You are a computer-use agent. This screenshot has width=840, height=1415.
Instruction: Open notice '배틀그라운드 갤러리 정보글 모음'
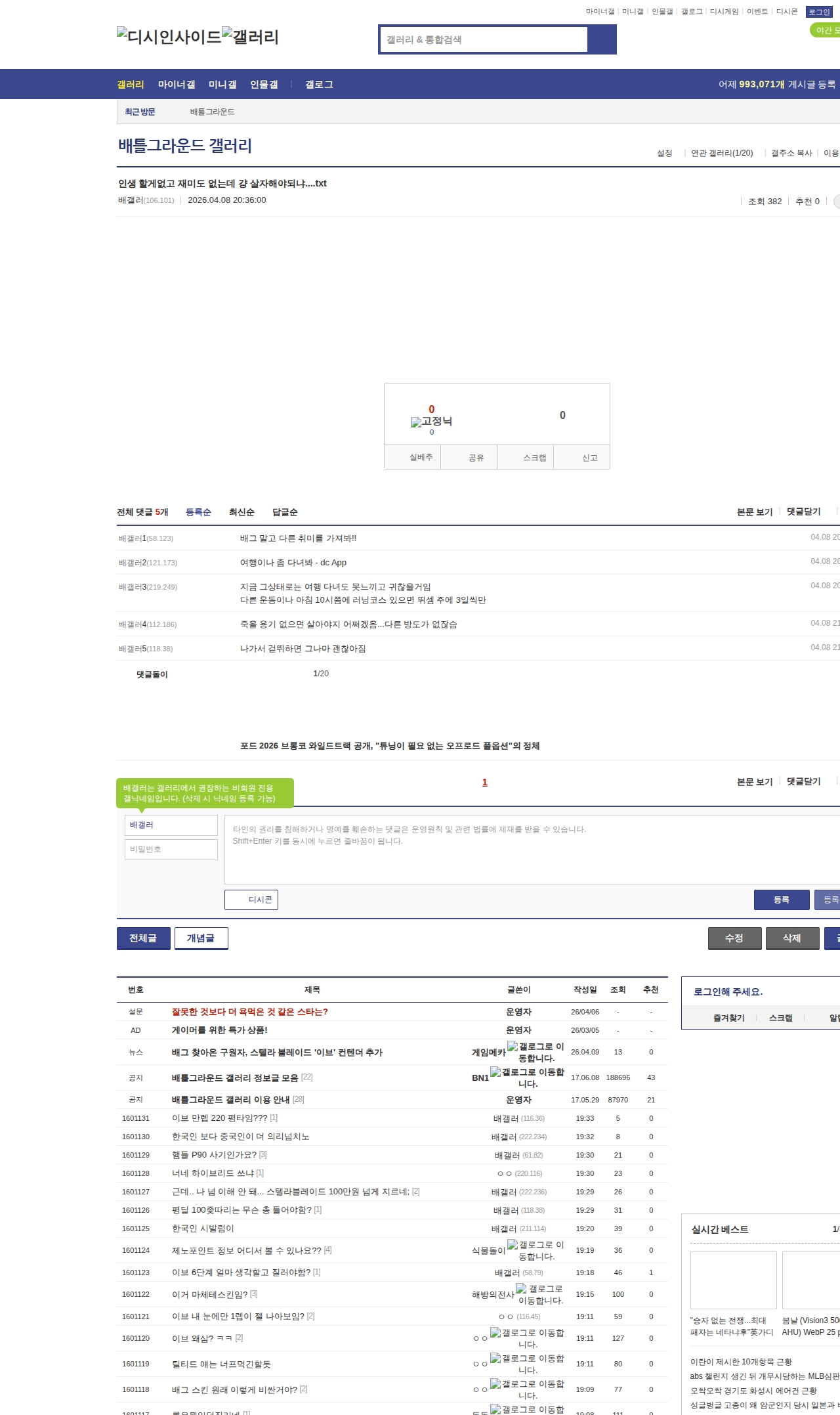coord(235,1078)
